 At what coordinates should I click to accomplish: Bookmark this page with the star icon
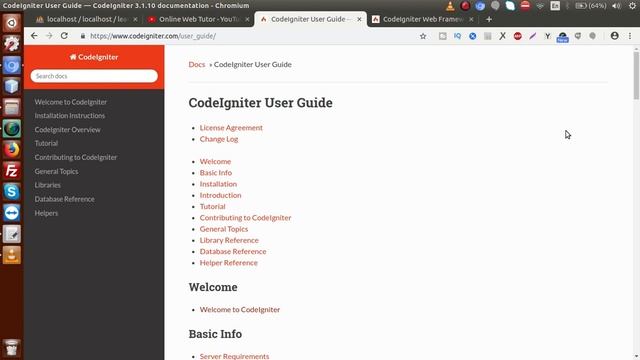423,36
